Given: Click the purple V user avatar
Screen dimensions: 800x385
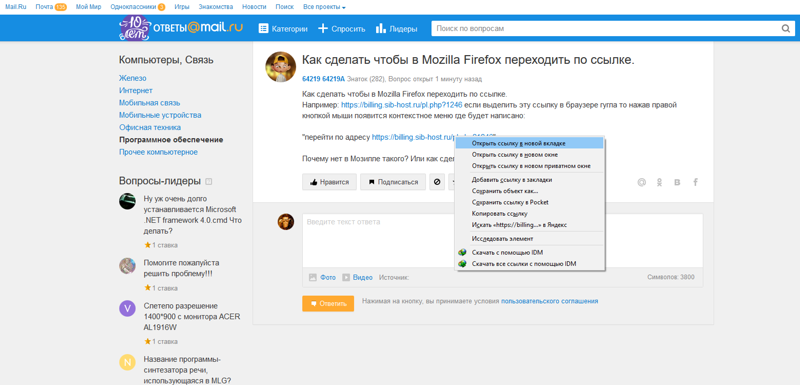Looking at the screenshot, I should pos(128,309).
